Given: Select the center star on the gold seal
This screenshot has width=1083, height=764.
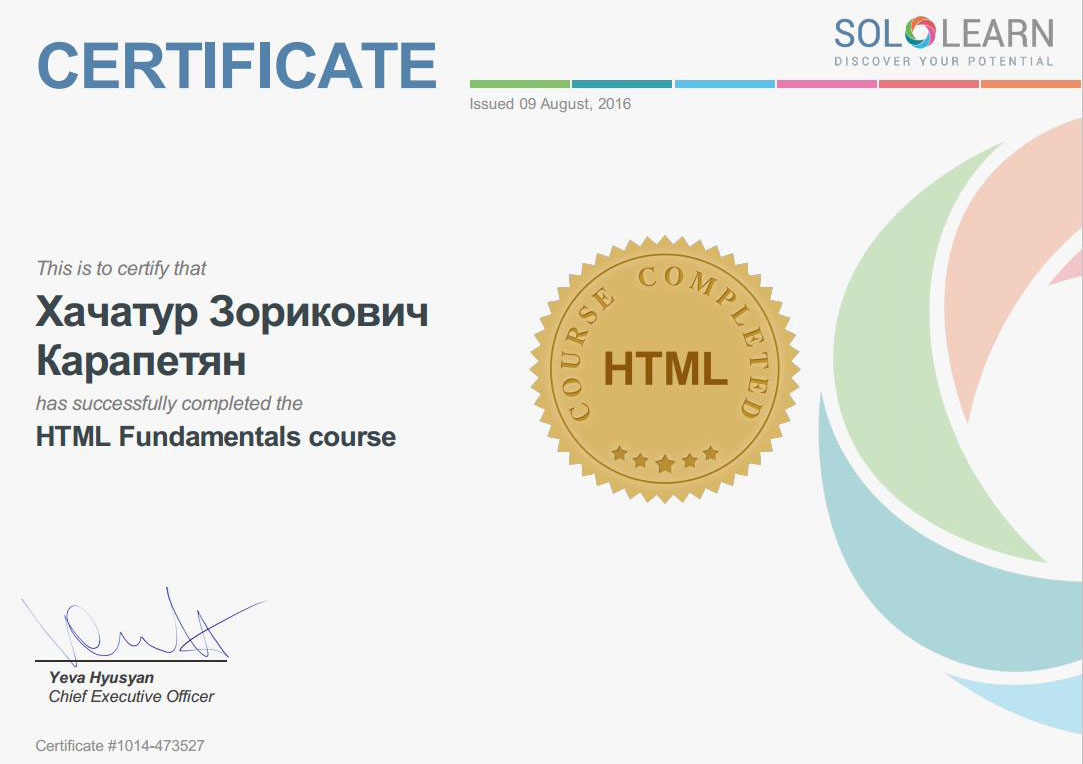Looking at the screenshot, I should pos(665,463).
